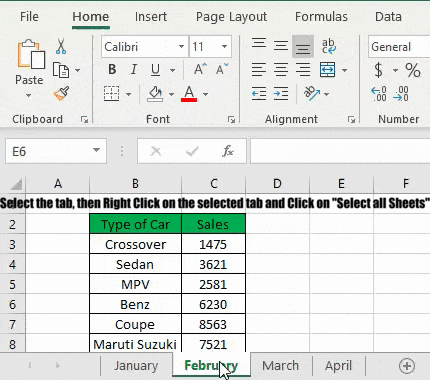Screen dimensions: 430x380
Task: Increase indent
Action: click(x=281, y=94)
